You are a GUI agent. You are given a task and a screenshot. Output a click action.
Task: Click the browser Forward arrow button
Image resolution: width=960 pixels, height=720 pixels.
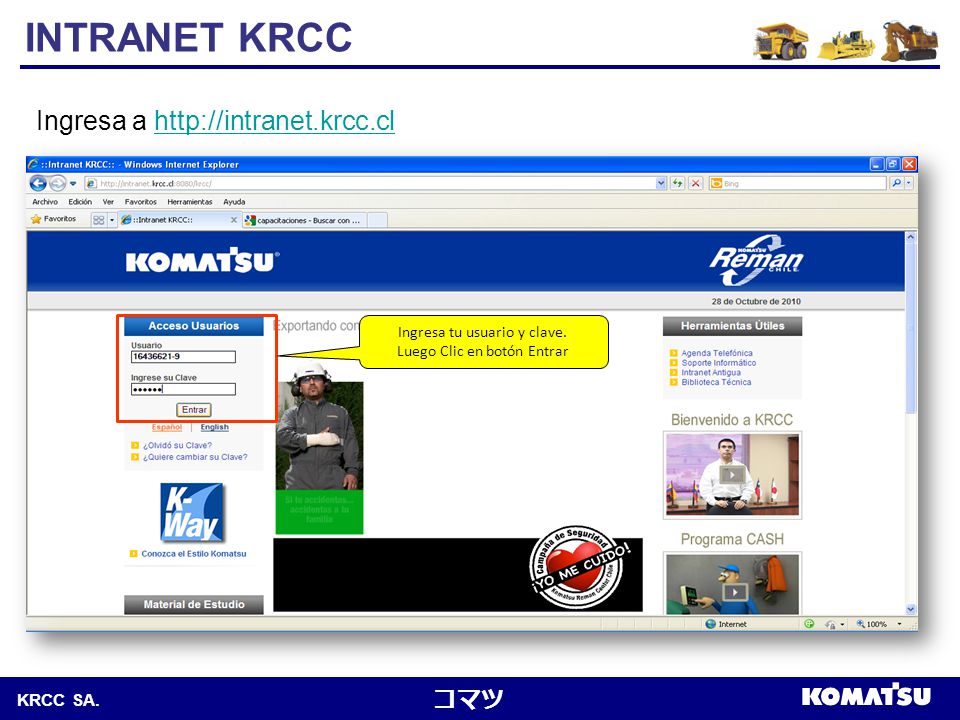click(57, 183)
